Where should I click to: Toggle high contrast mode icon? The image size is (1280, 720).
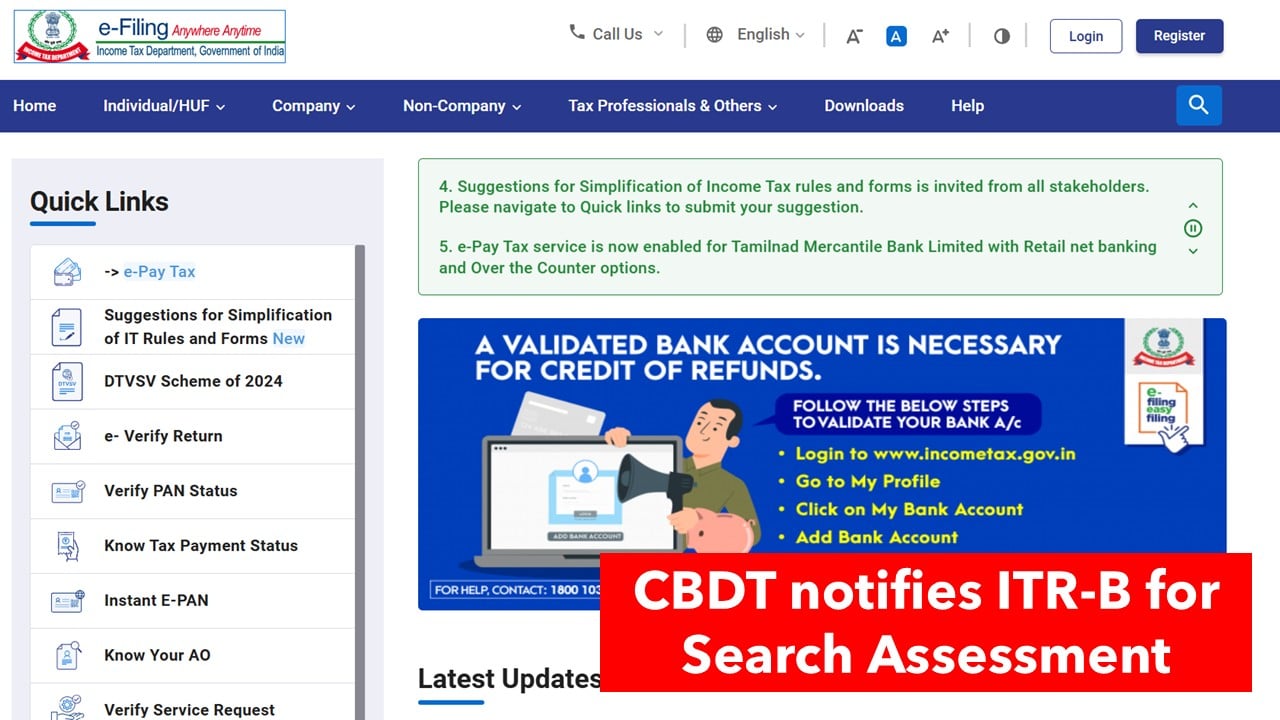[1002, 36]
